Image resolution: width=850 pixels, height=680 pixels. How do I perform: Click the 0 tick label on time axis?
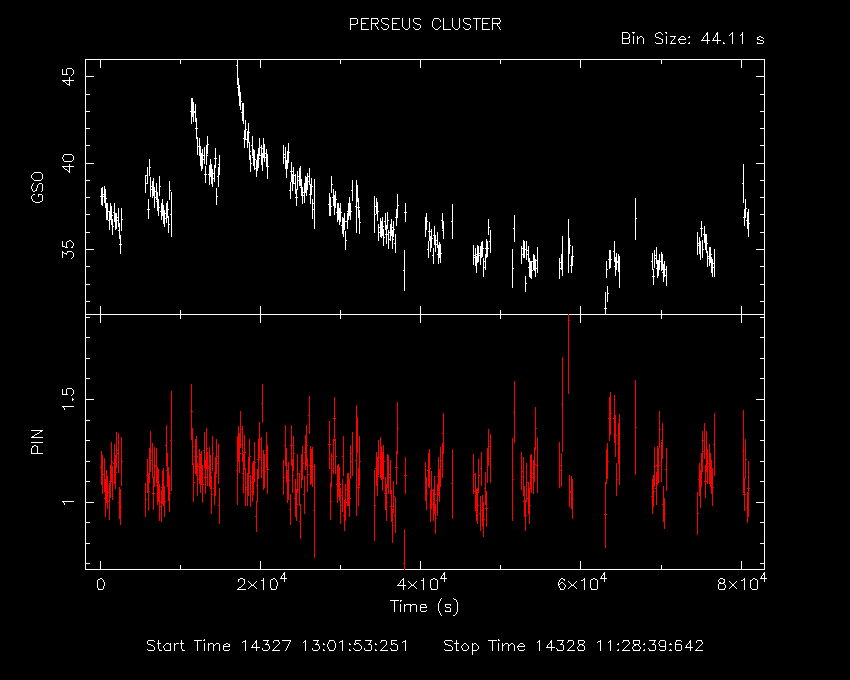pos(101,585)
